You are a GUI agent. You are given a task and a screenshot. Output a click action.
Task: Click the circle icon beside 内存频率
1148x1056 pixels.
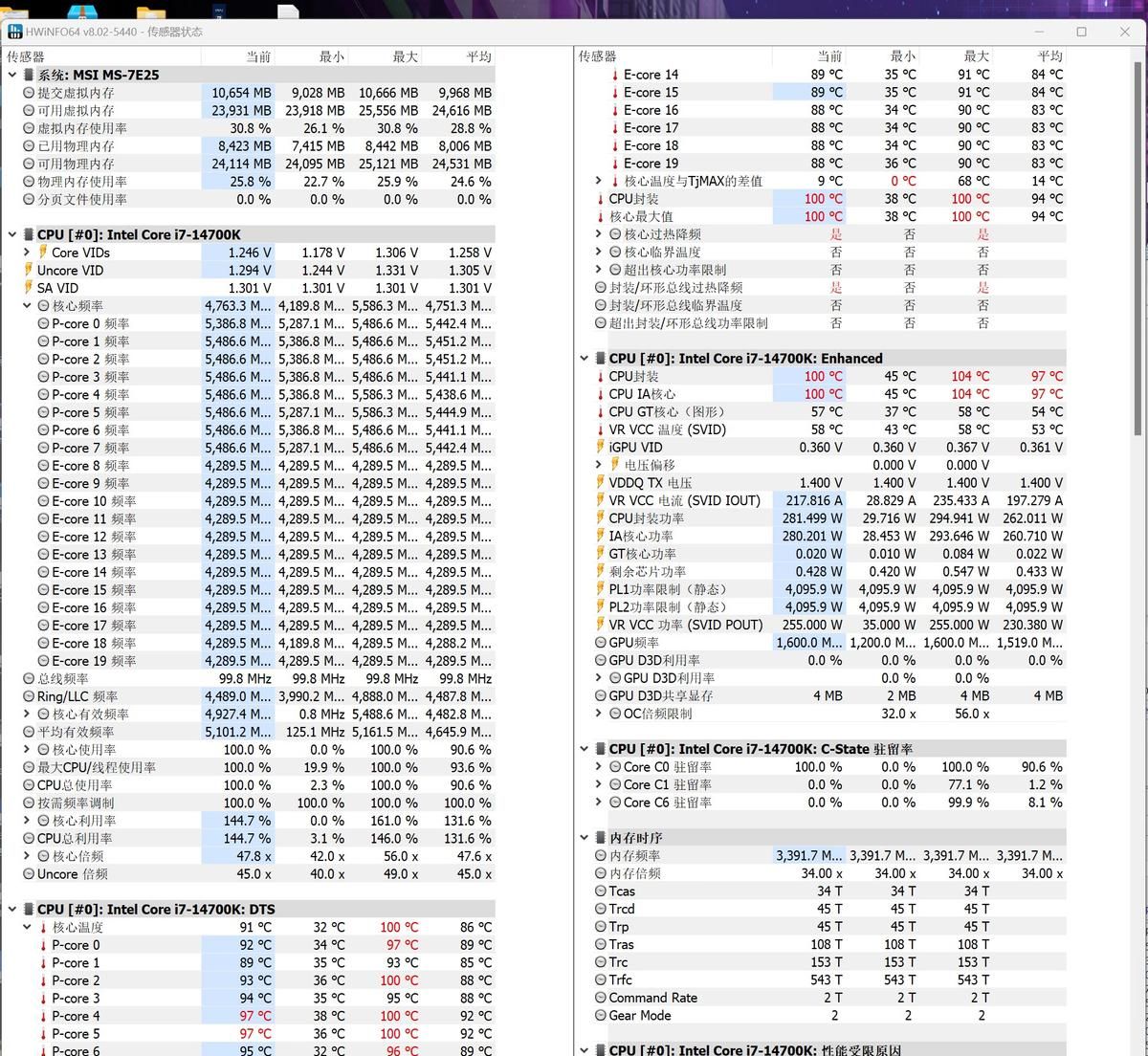point(601,856)
